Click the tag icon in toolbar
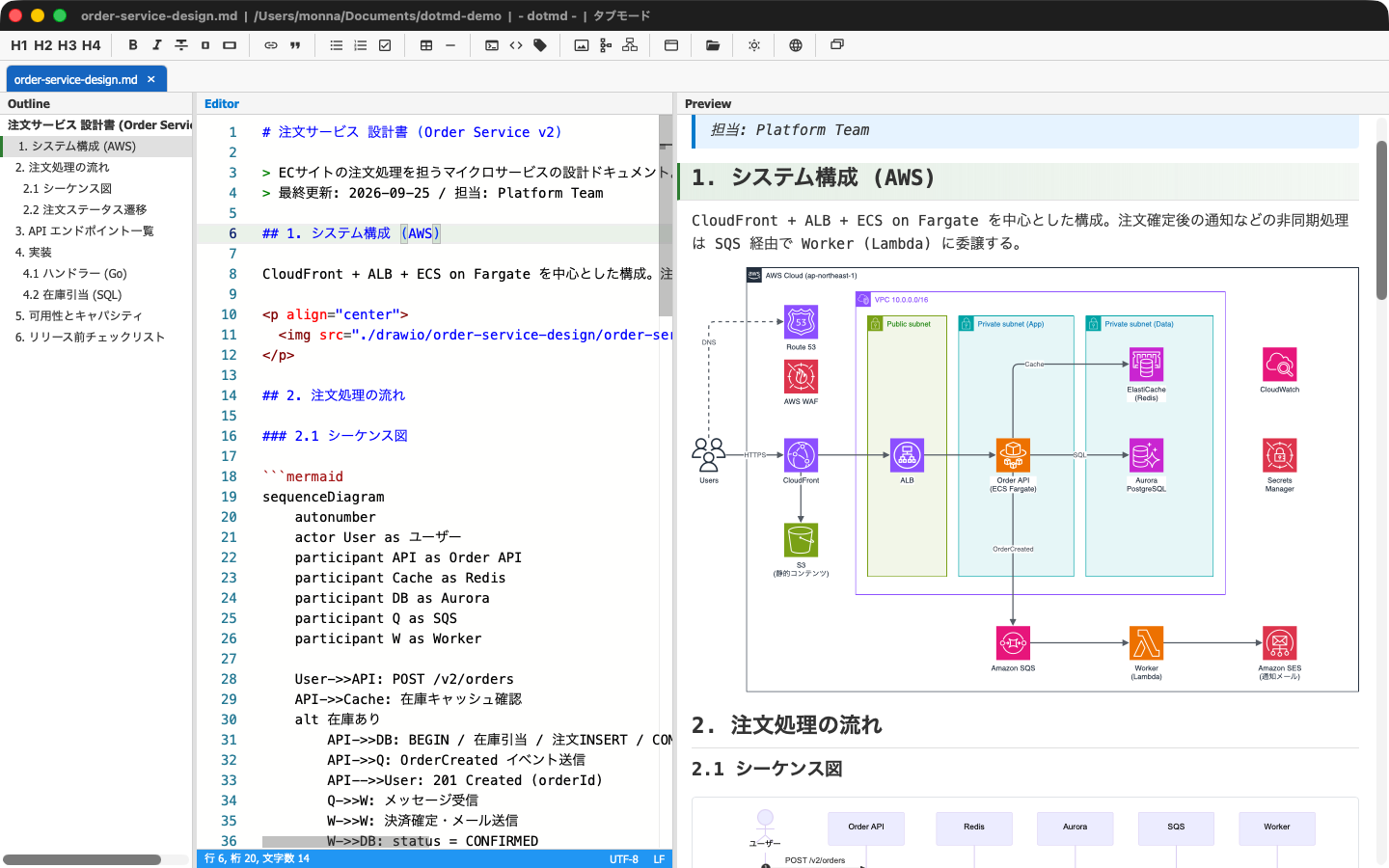Viewport: 1389px width, 868px height. [540, 45]
